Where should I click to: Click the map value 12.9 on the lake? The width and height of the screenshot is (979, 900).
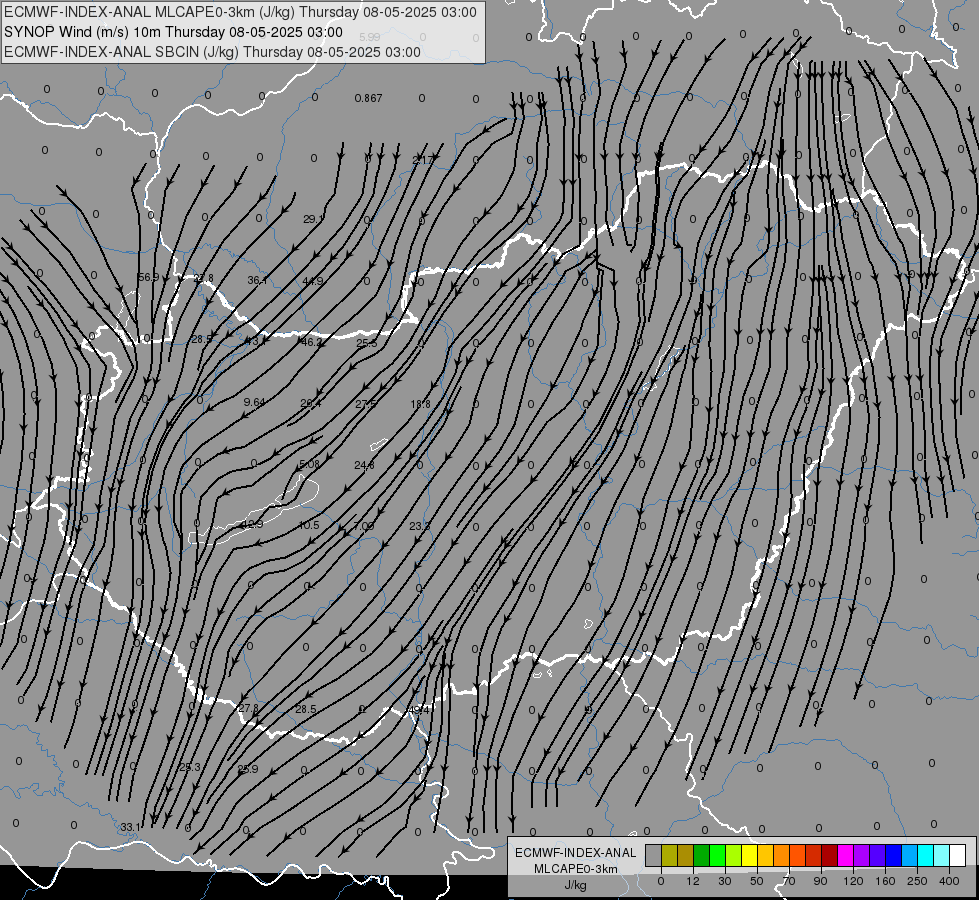coord(252,524)
